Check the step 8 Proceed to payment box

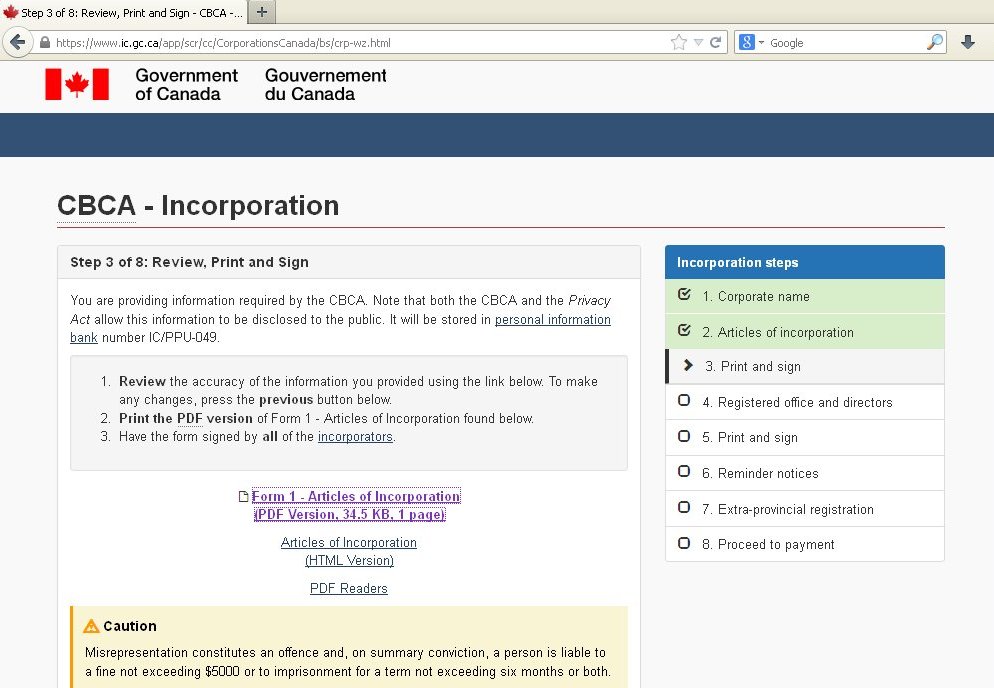683,544
